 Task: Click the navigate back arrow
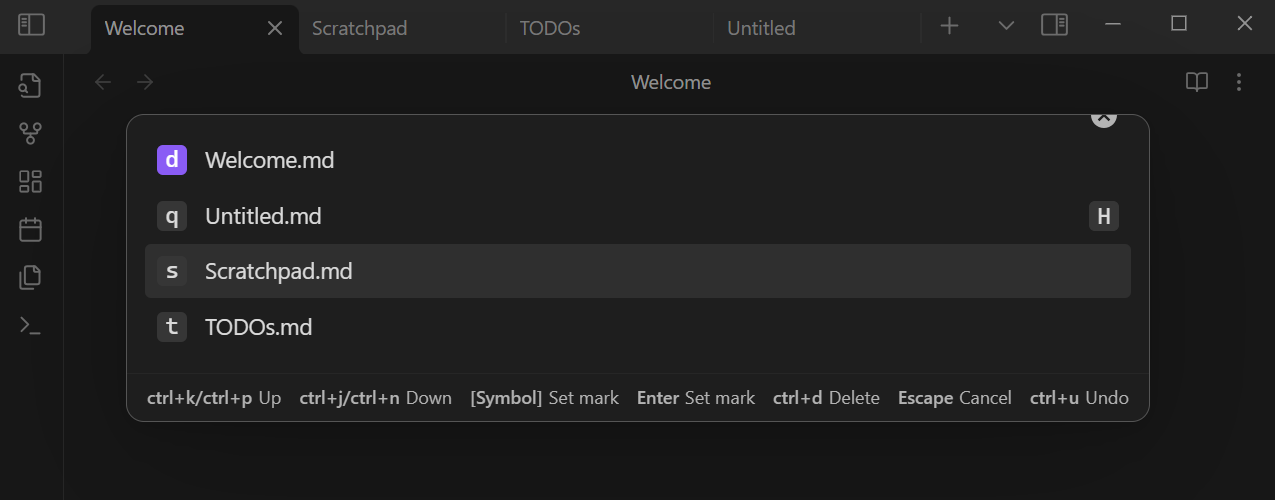click(103, 82)
